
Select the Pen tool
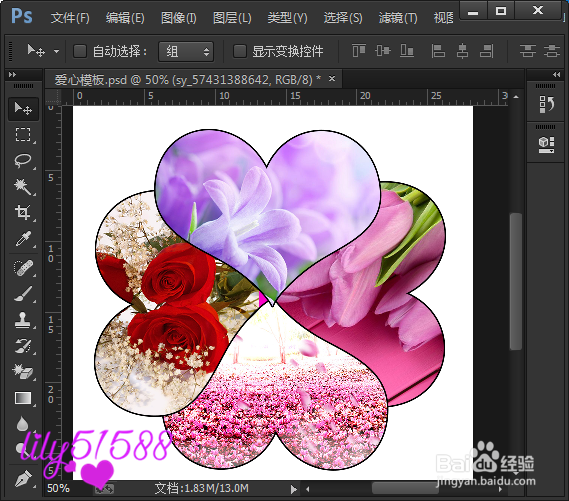23,479
